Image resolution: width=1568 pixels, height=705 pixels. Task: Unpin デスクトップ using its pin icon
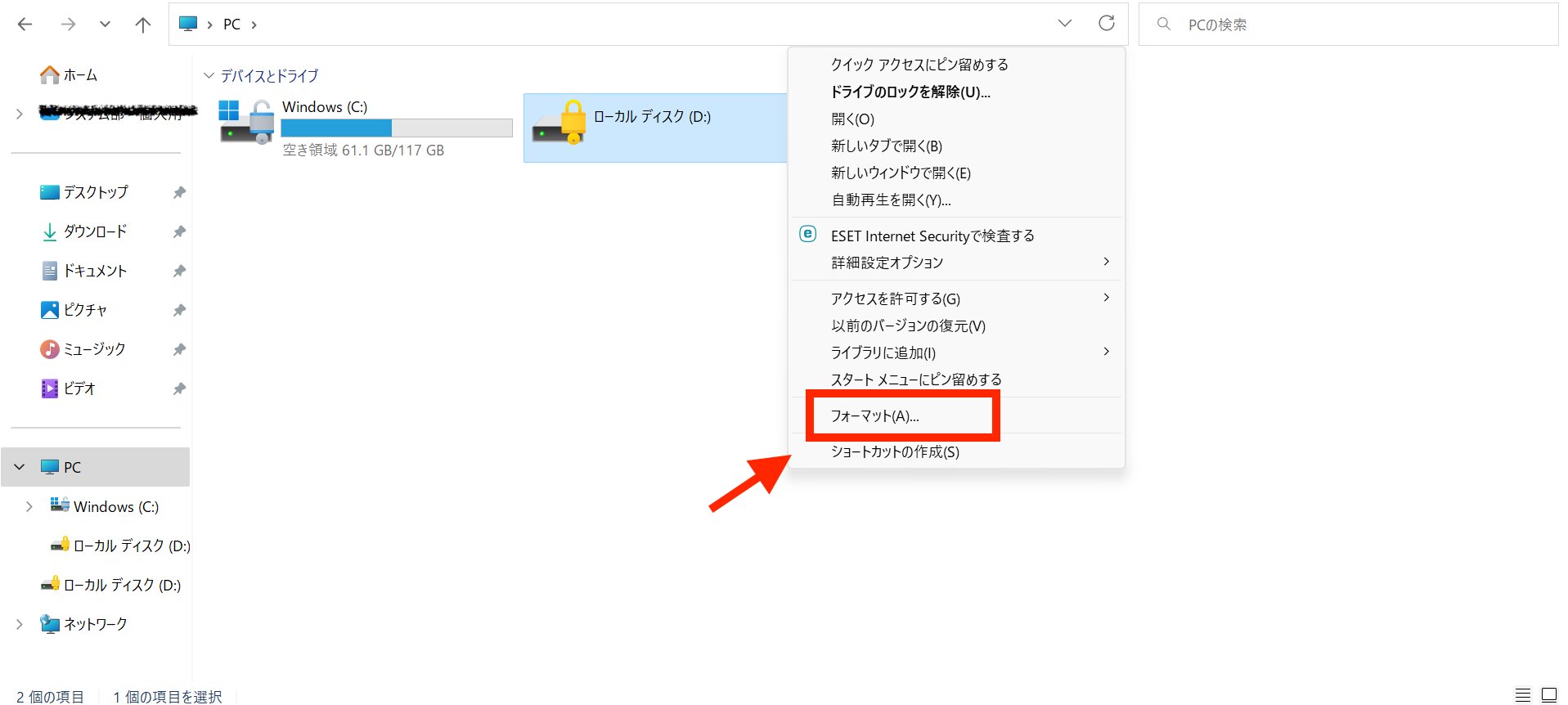[x=179, y=192]
